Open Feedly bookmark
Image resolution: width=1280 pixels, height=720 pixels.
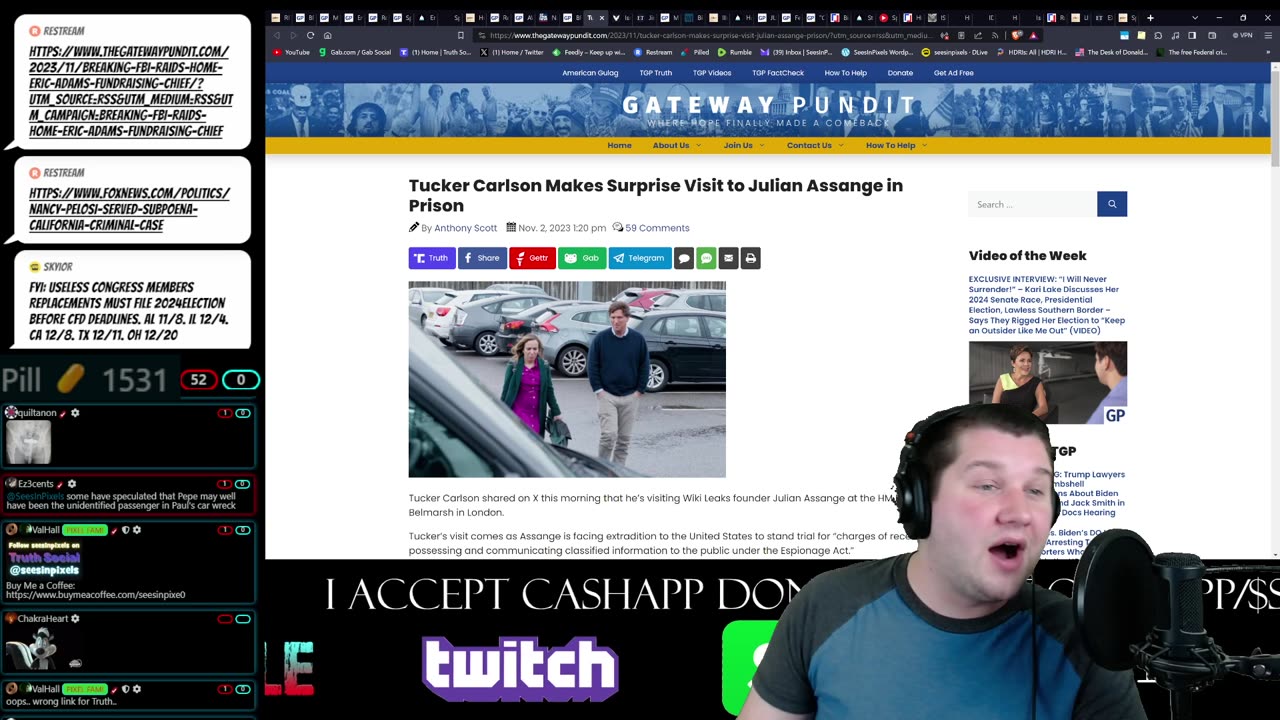coord(589,52)
